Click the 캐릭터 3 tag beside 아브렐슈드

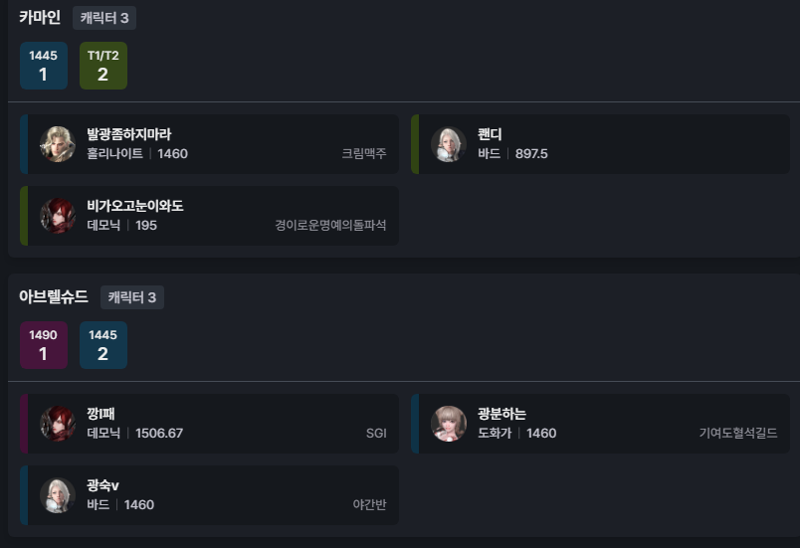coord(132,297)
